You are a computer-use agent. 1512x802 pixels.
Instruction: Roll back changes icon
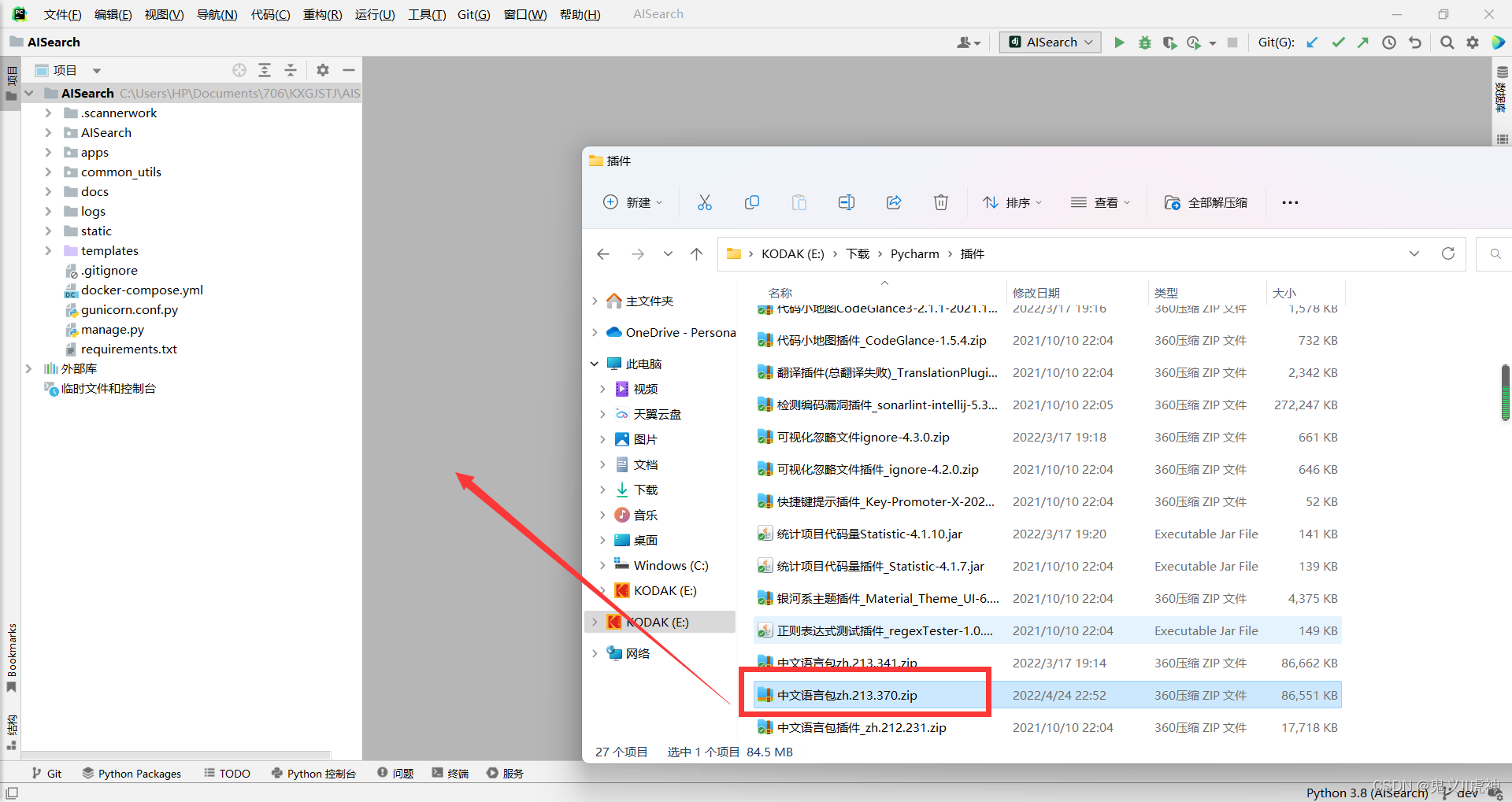point(1415,43)
